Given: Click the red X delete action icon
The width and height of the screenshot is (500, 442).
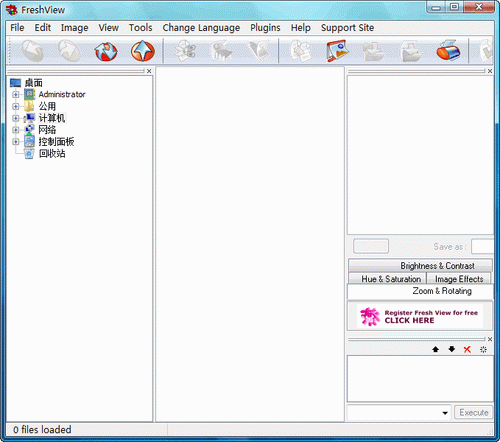Looking at the screenshot, I should (x=467, y=349).
